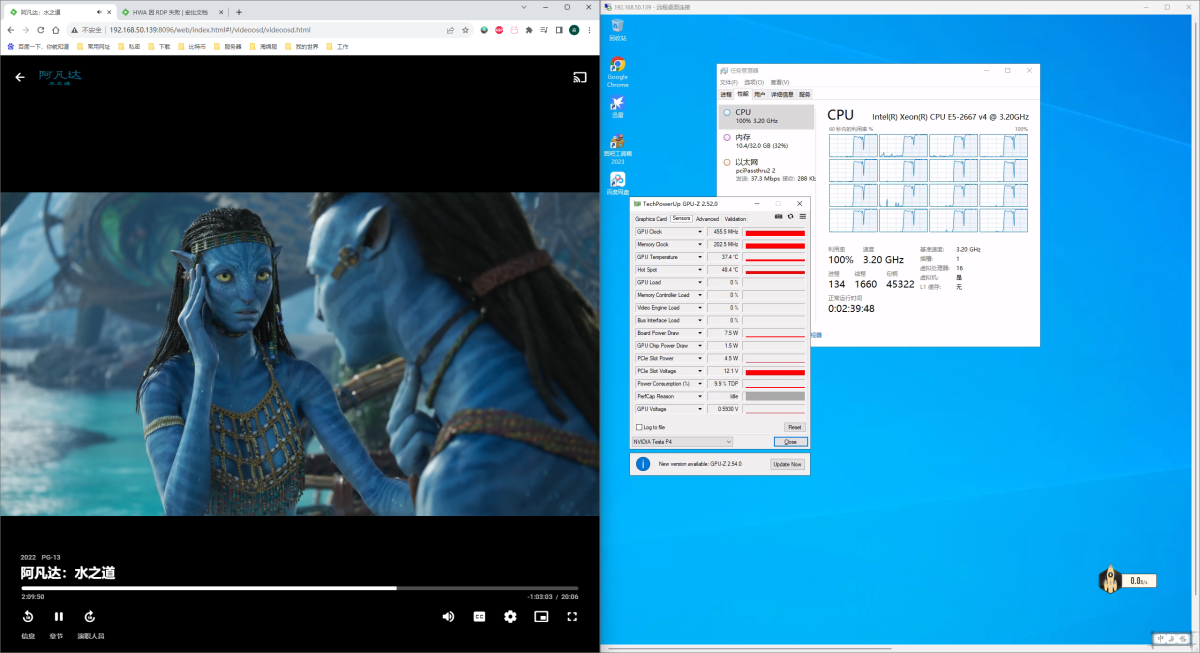The width and height of the screenshot is (1200, 653).
Task: Enter fullscreen video mode
Action: pyautogui.click(x=572, y=617)
